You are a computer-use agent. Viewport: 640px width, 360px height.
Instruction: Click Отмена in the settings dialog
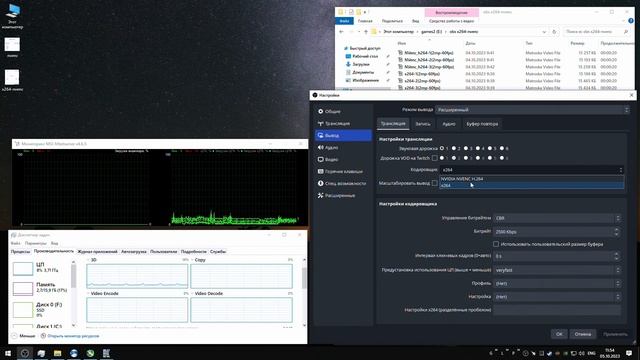pyautogui.click(x=582, y=334)
